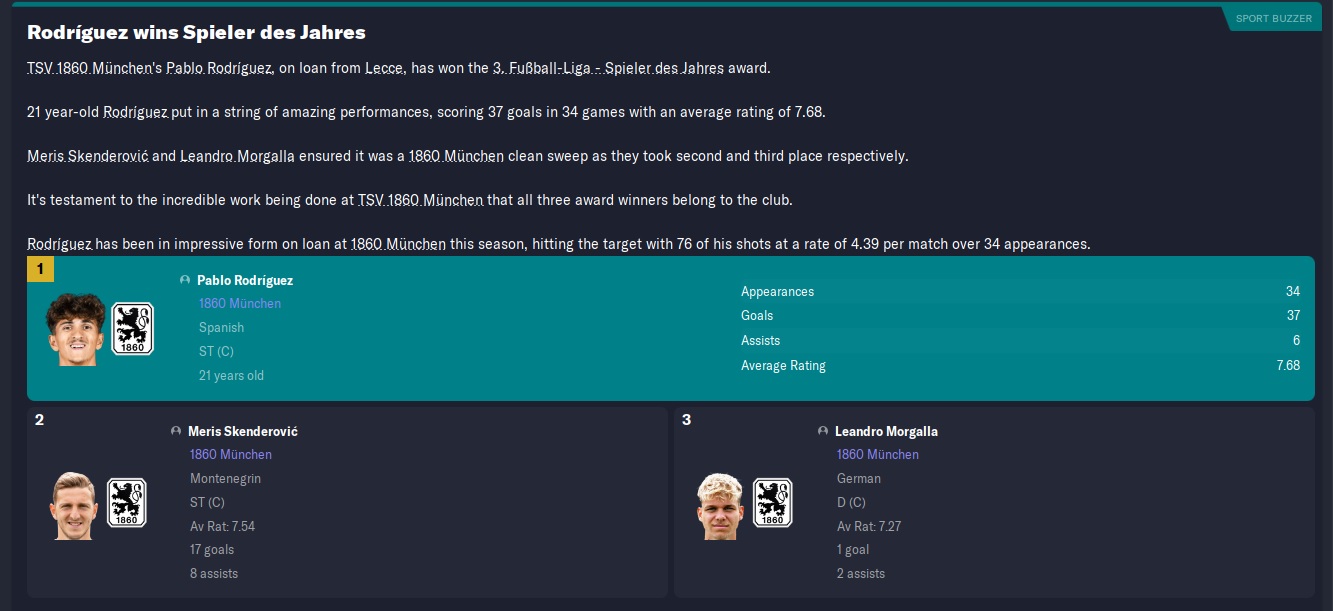Open the 1860 München link under Leandro Morgalla's name
1333x611 pixels.
coord(878,454)
